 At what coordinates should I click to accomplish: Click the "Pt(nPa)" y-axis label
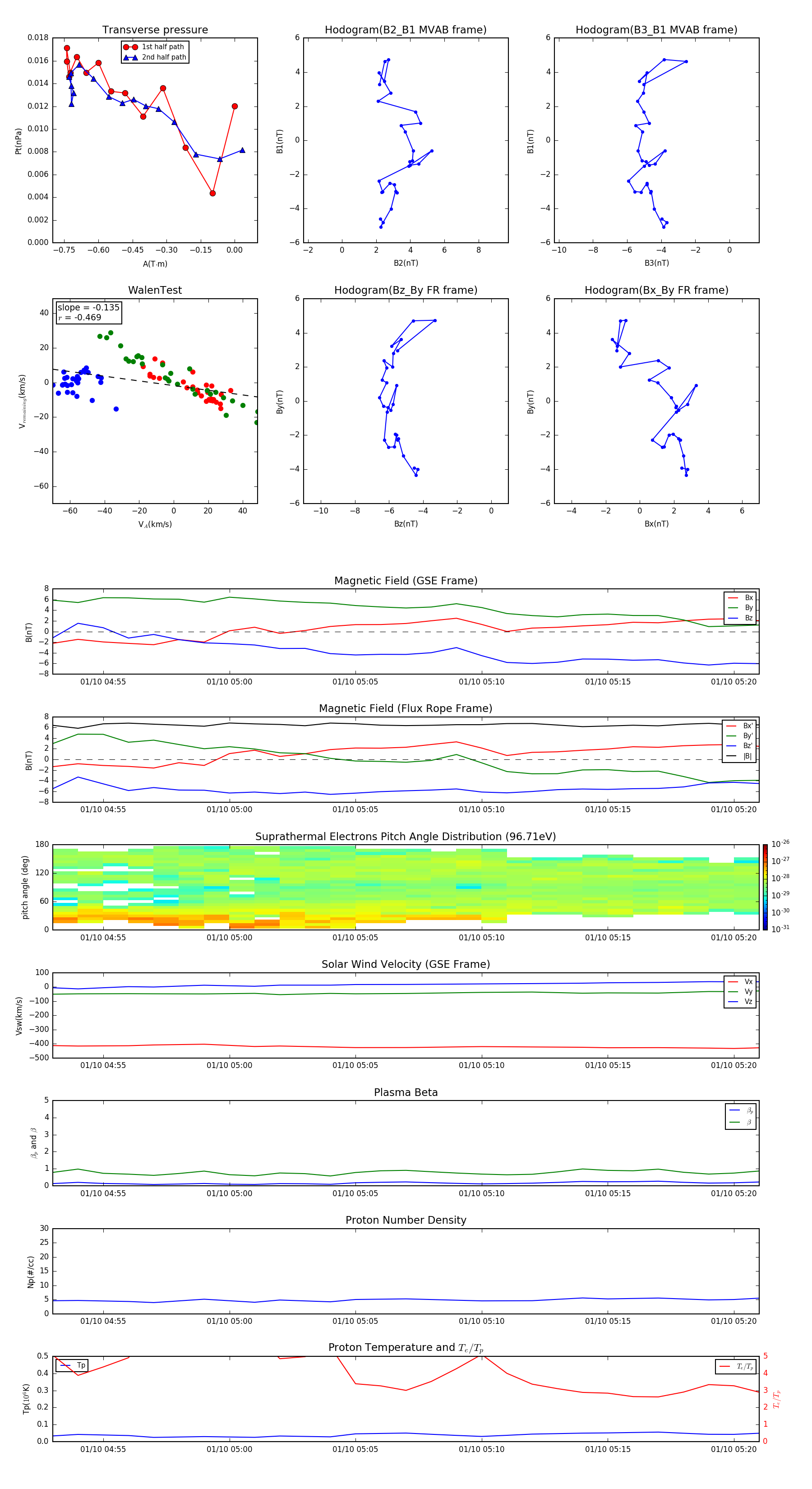(x=18, y=140)
